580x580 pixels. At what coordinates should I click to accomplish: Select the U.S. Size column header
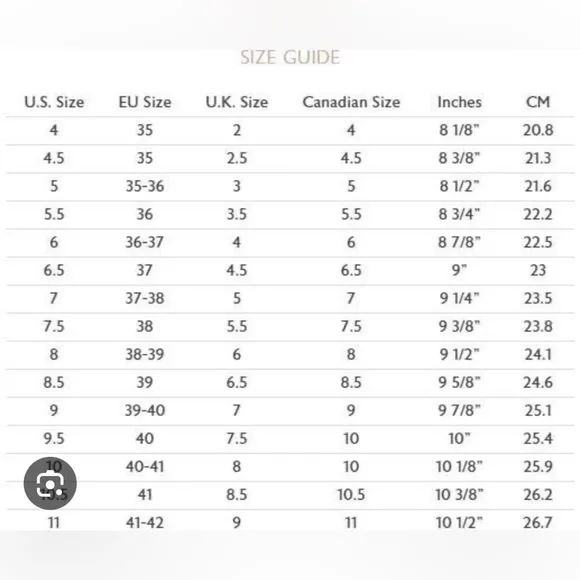54,102
